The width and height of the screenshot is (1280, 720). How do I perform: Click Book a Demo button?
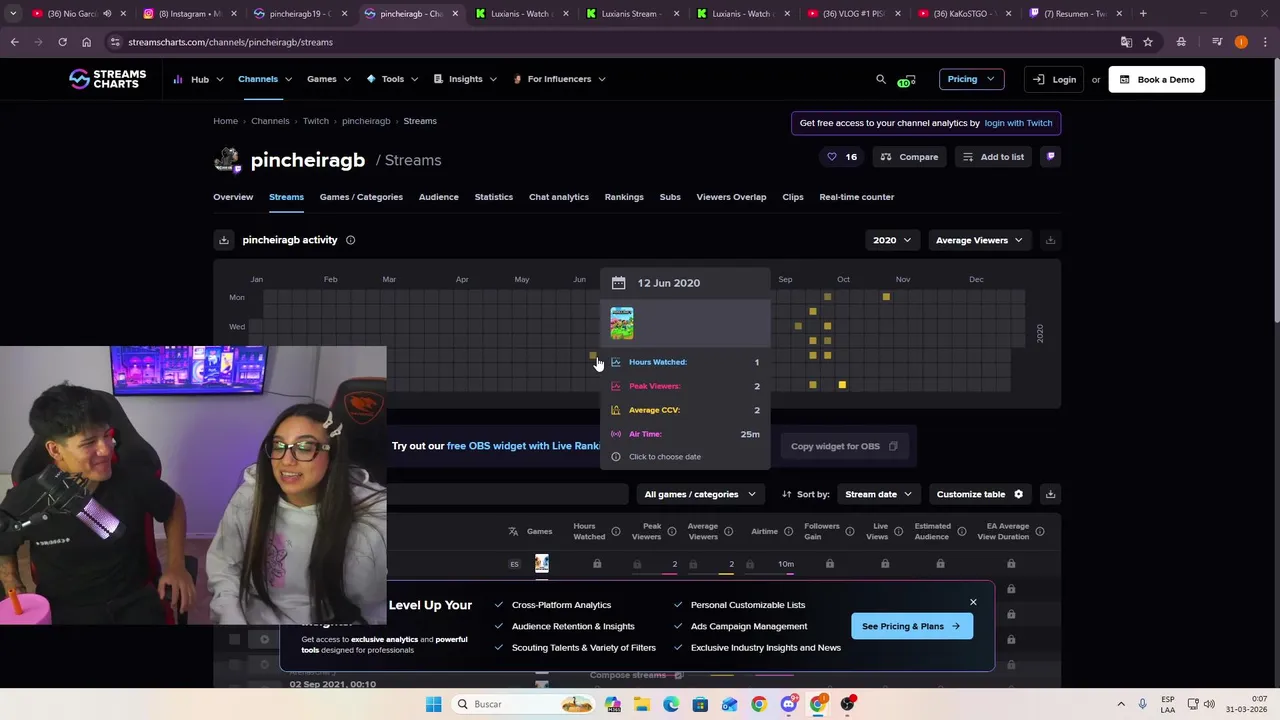(x=1157, y=79)
